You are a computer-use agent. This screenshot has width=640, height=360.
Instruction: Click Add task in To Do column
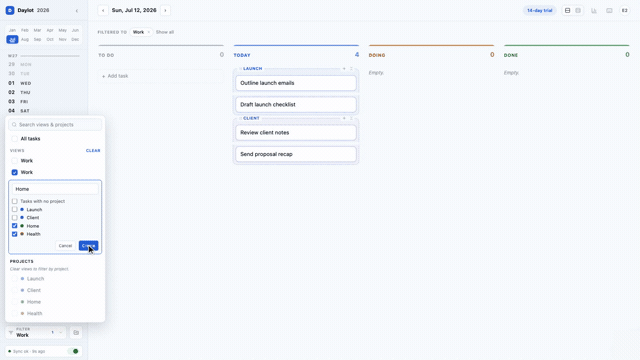(161, 76)
